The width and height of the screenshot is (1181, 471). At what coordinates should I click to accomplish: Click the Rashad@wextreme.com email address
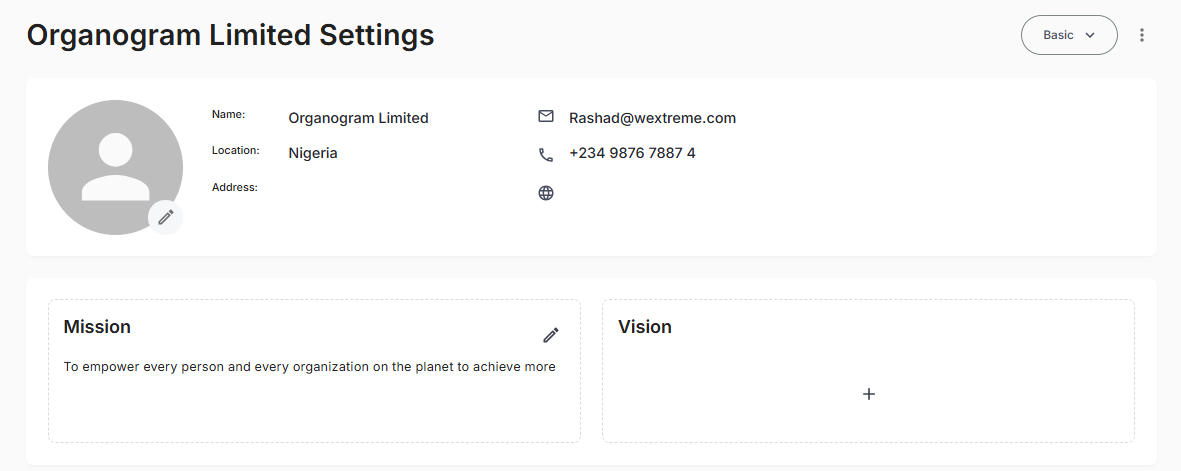pyautogui.click(x=652, y=118)
